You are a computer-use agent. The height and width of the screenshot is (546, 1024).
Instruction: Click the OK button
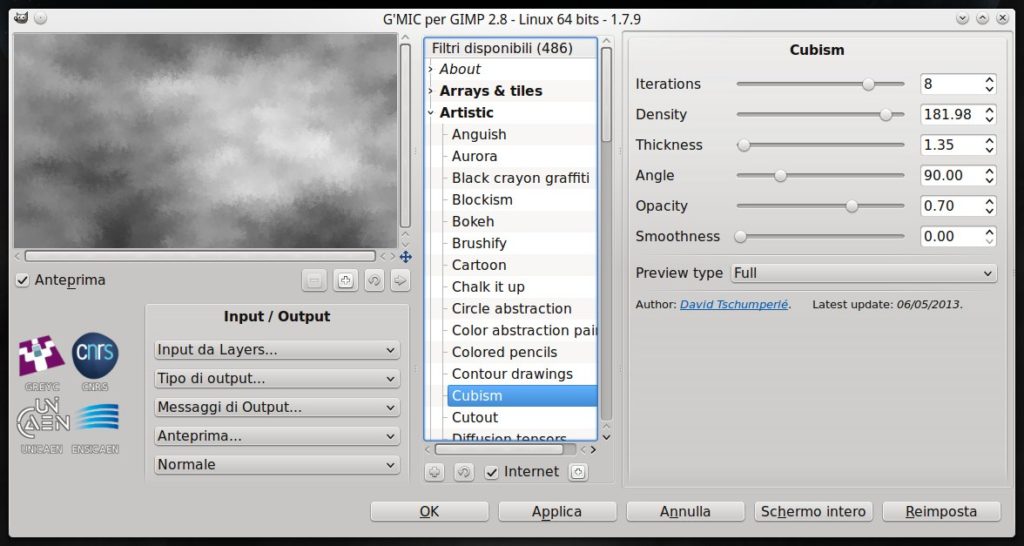tap(429, 511)
